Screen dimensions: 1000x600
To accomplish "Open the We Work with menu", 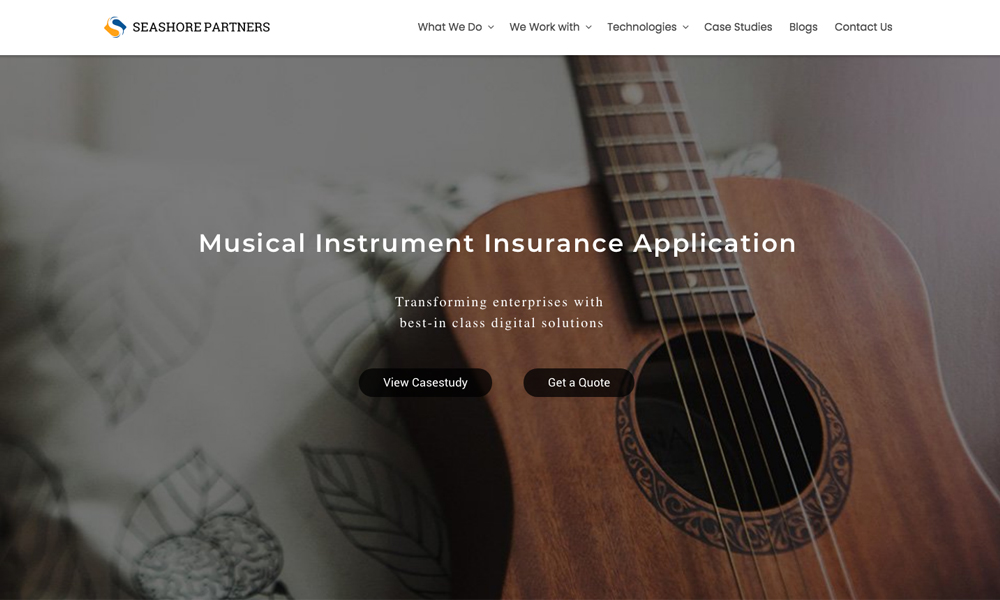I will click(x=544, y=27).
